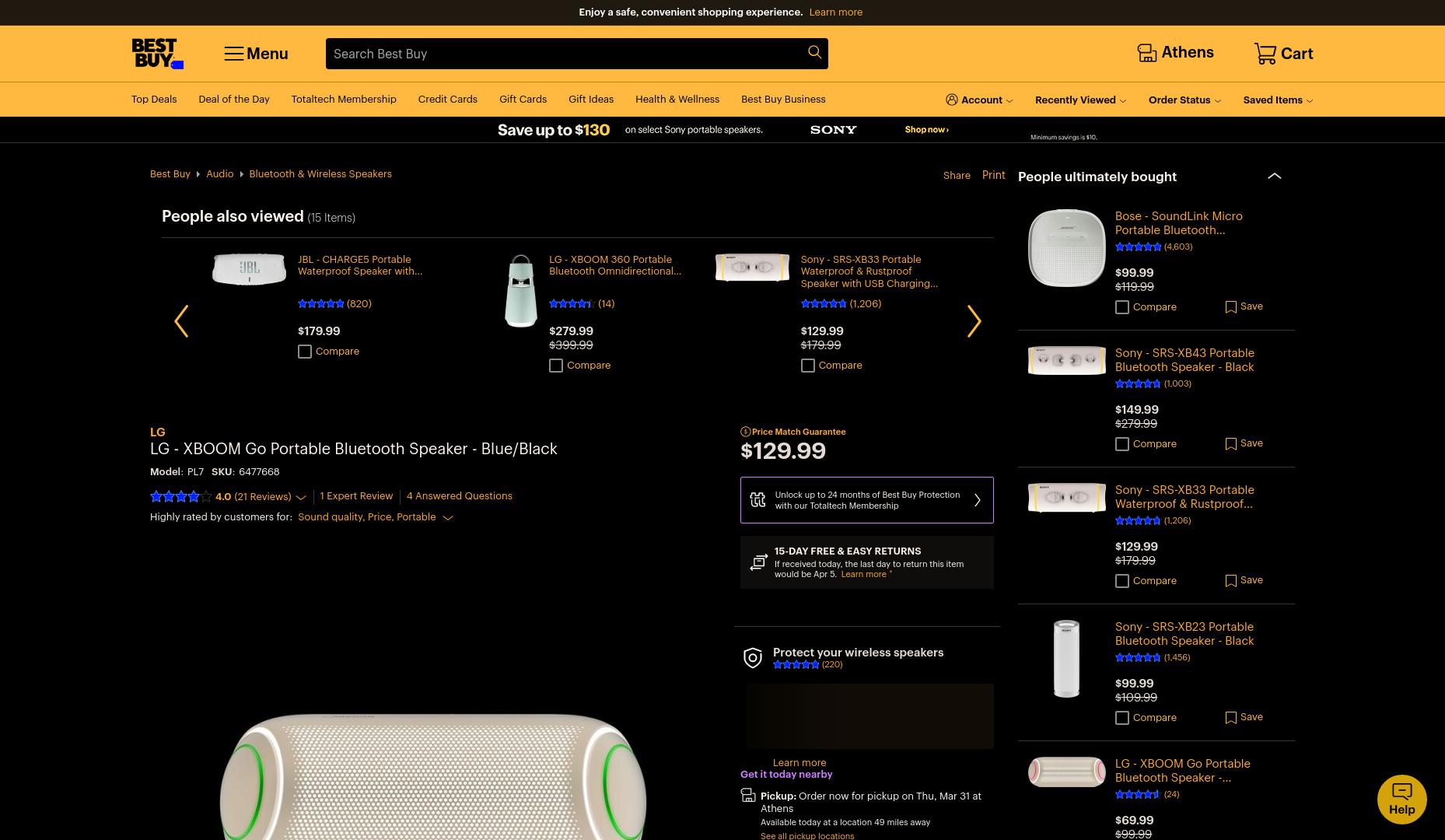Viewport: 1445px width, 840px height.
Task: Check Compare for Sony SRS-XB43
Action: pyautogui.click(x=1122, y=444)
